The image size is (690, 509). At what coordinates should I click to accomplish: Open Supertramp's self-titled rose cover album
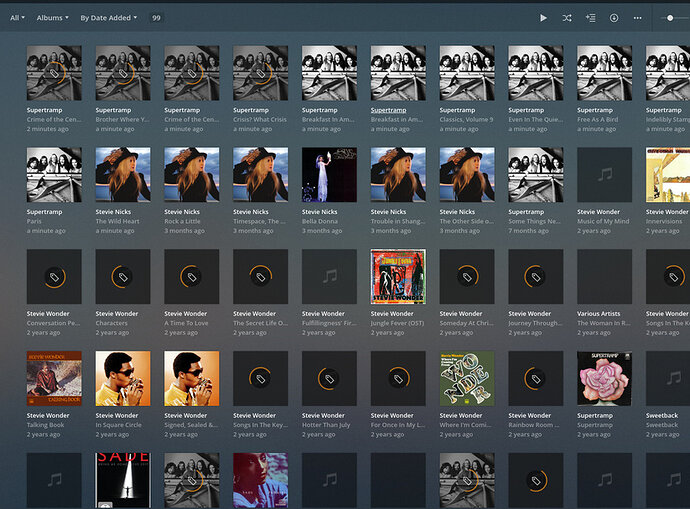(605, 378)
